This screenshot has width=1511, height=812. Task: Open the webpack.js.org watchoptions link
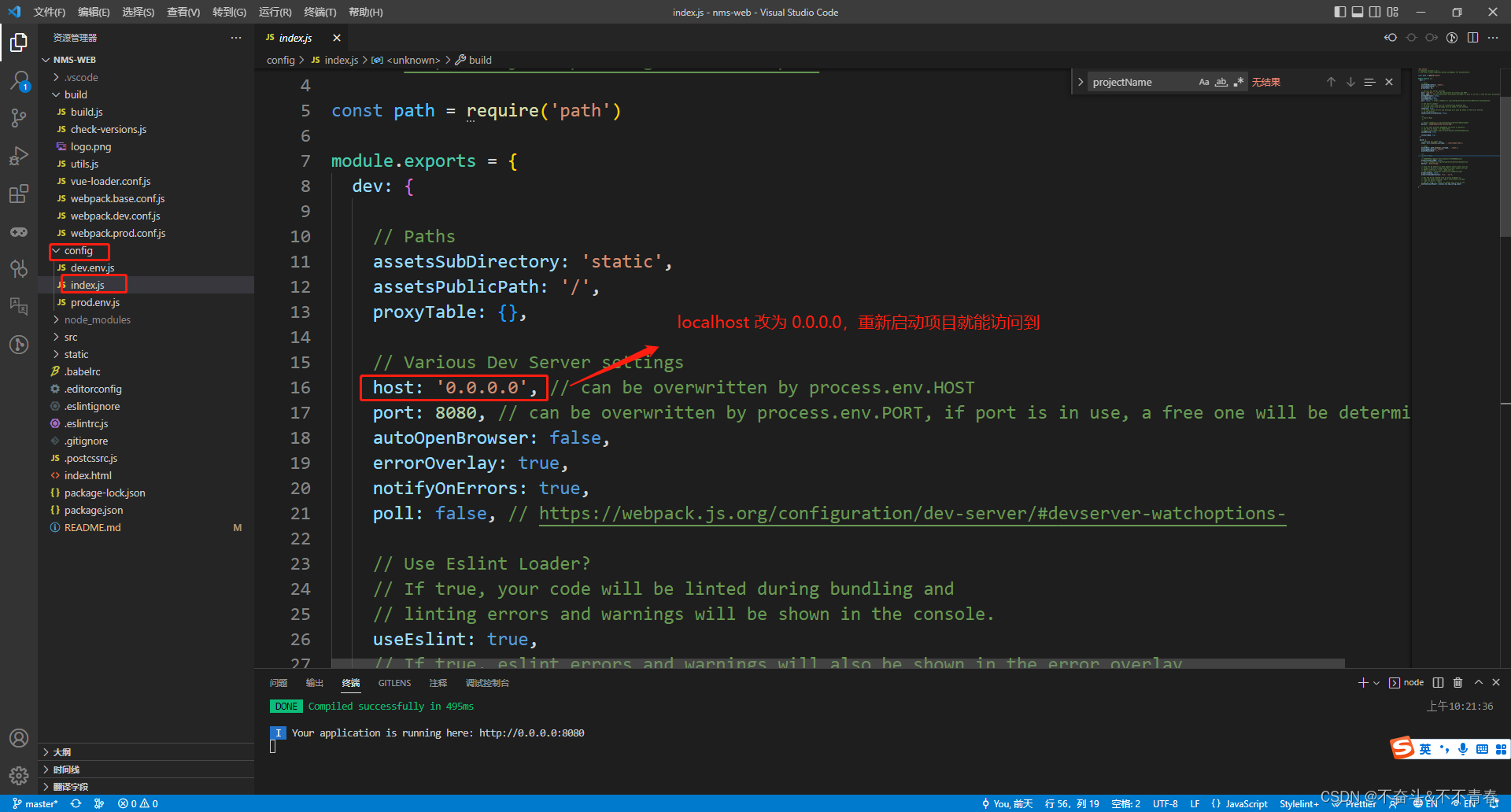pos(912,514)
